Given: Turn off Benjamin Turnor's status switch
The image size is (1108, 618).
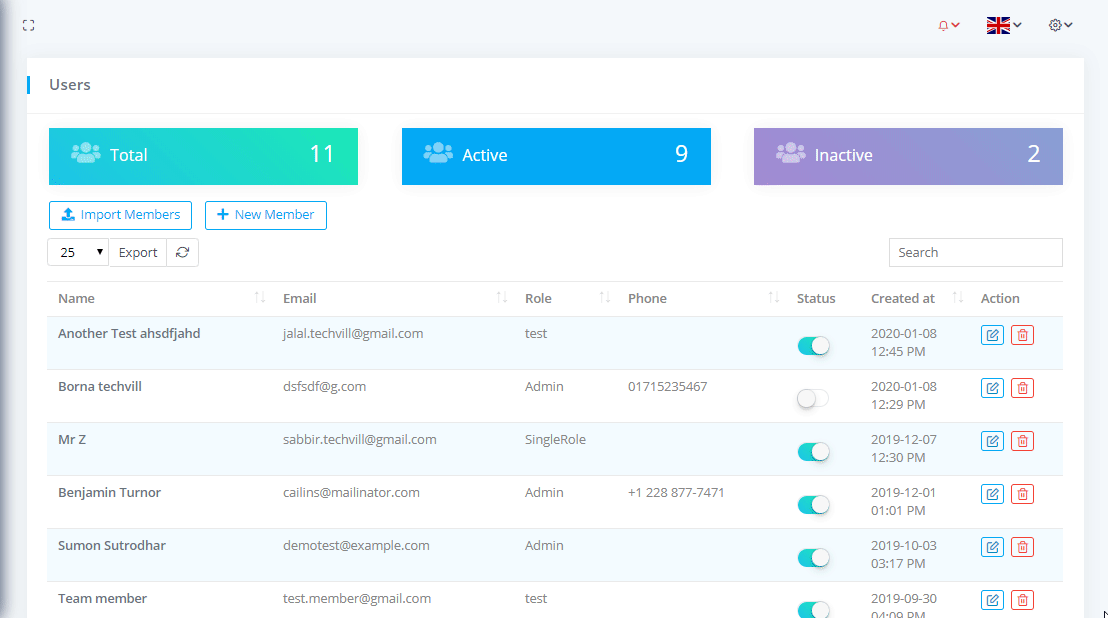Looking at the screenshot, I should point(813,505).
